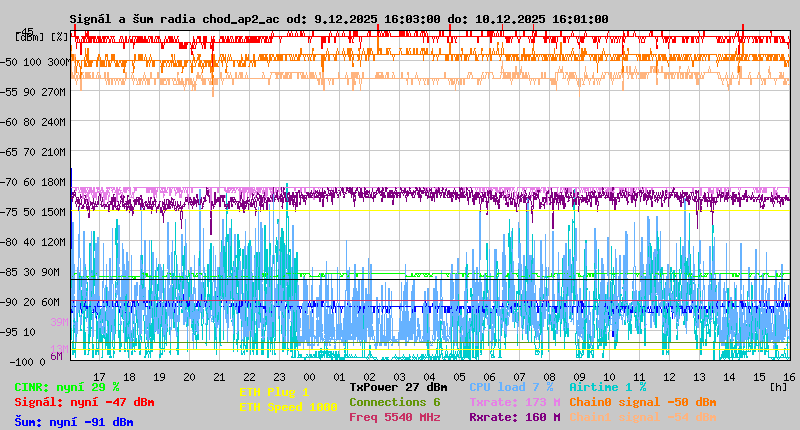Click the Chain0 signal legend label
Image resolution: width=800 pixels, height=430 pixels.
pyautogui.click(x=642, y=402)
